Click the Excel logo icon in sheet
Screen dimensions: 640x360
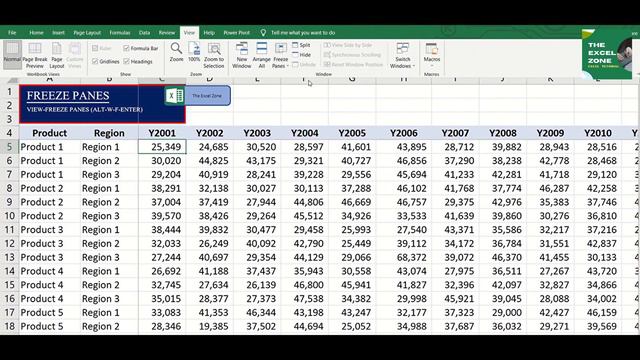click(175, 96)
